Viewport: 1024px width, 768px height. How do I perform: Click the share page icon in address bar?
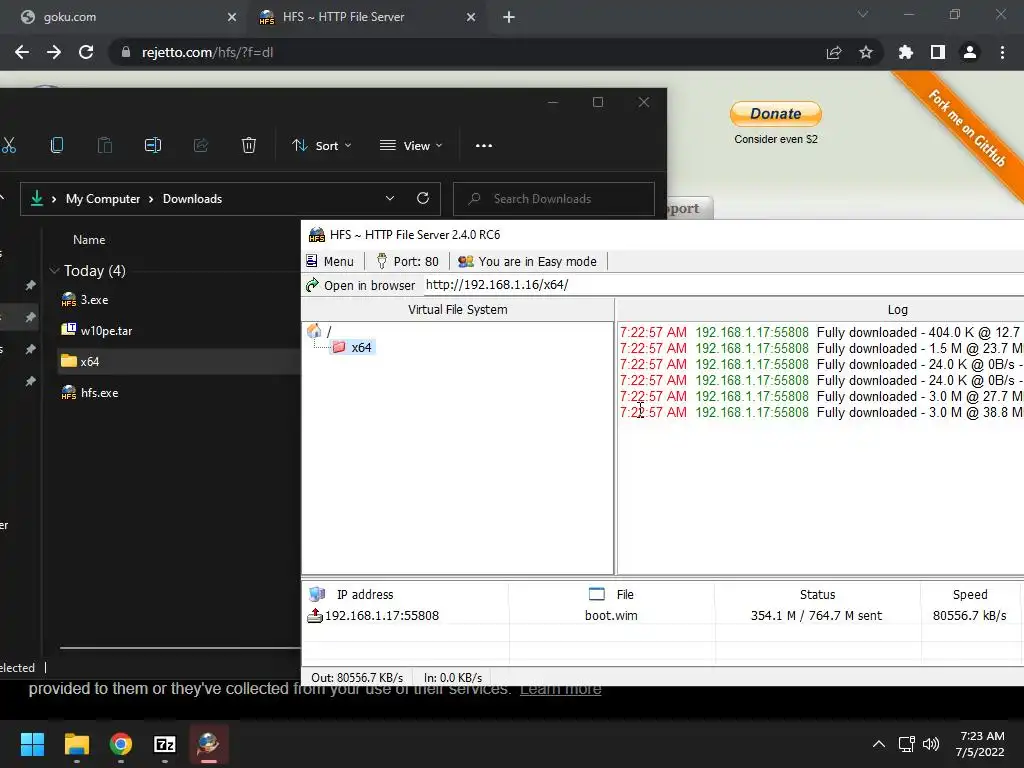833,52
